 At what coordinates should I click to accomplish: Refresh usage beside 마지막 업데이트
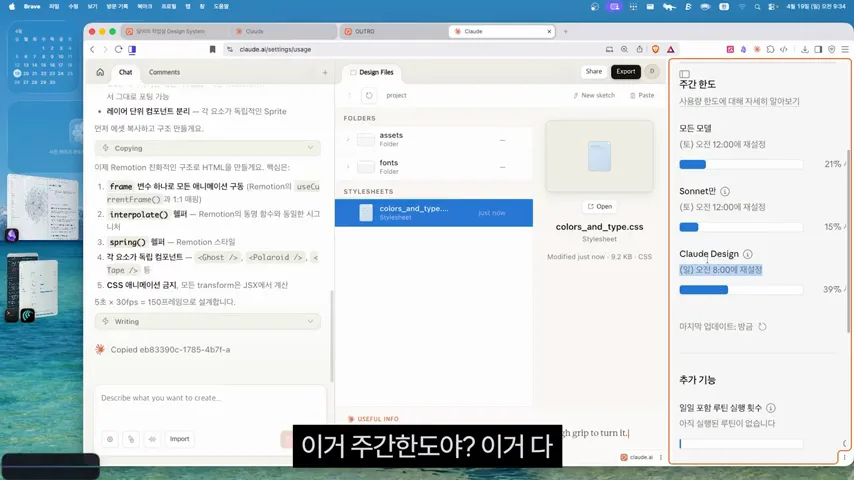point(762,326)
